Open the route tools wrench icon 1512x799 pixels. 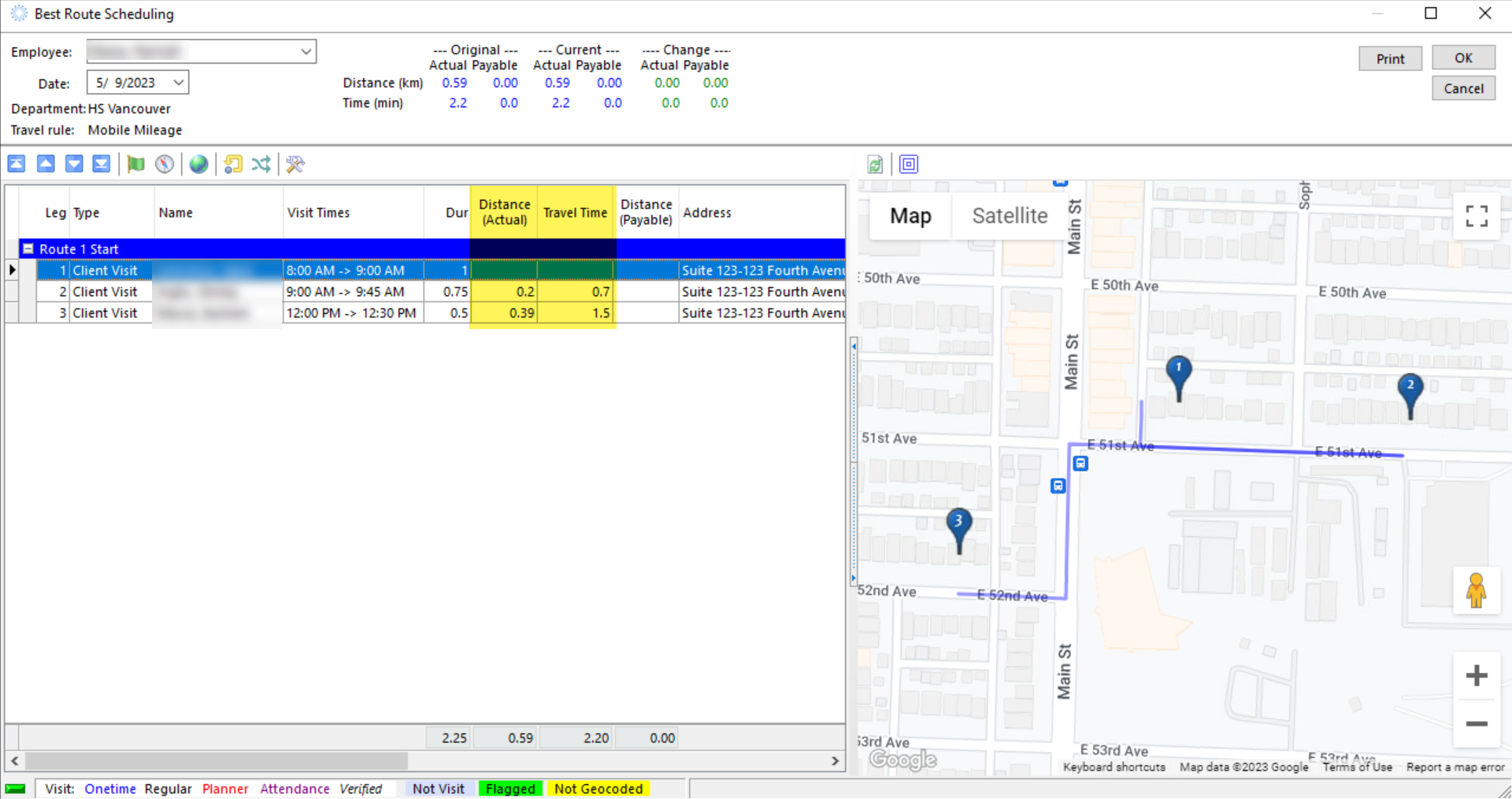point(295,164)
